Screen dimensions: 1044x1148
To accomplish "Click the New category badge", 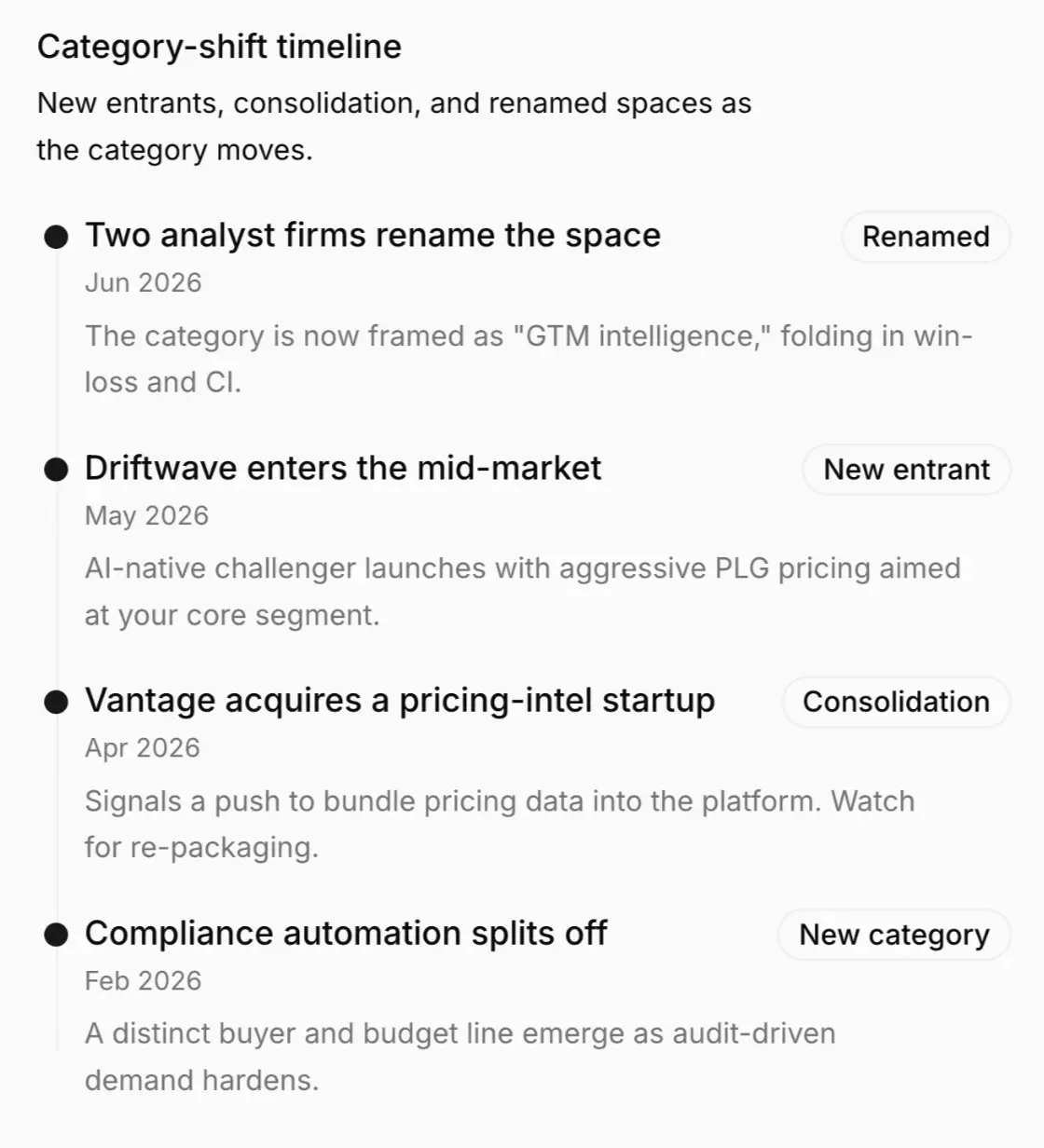I will [894, 935].
